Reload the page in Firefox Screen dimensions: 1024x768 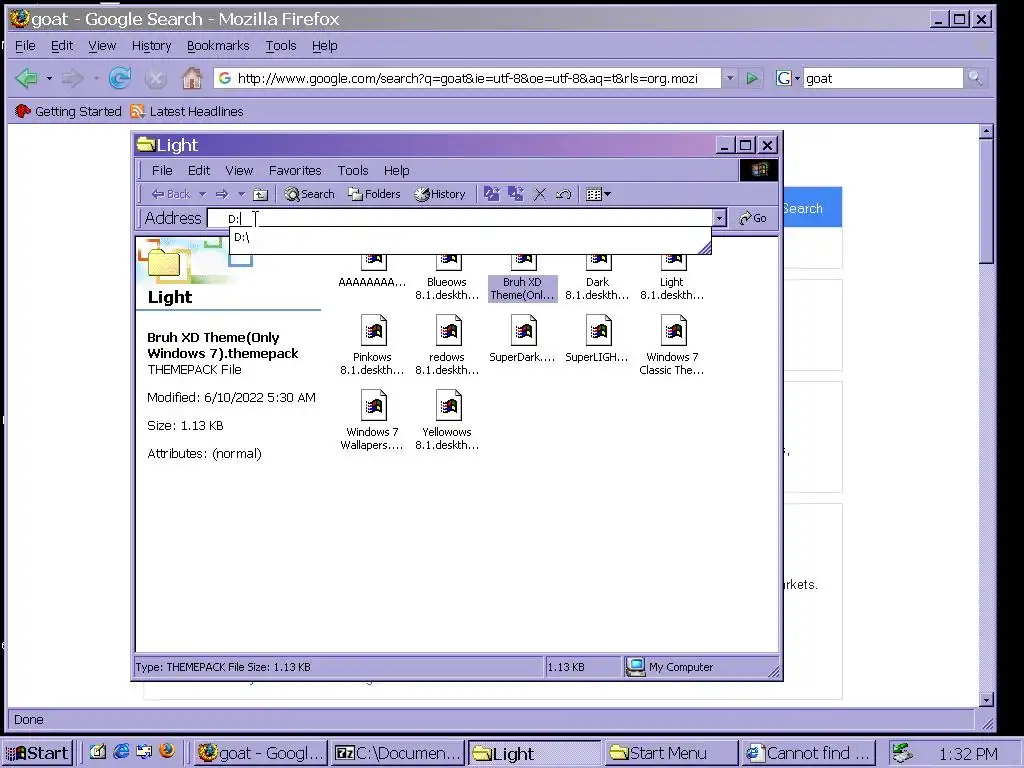tap(120, 78)
